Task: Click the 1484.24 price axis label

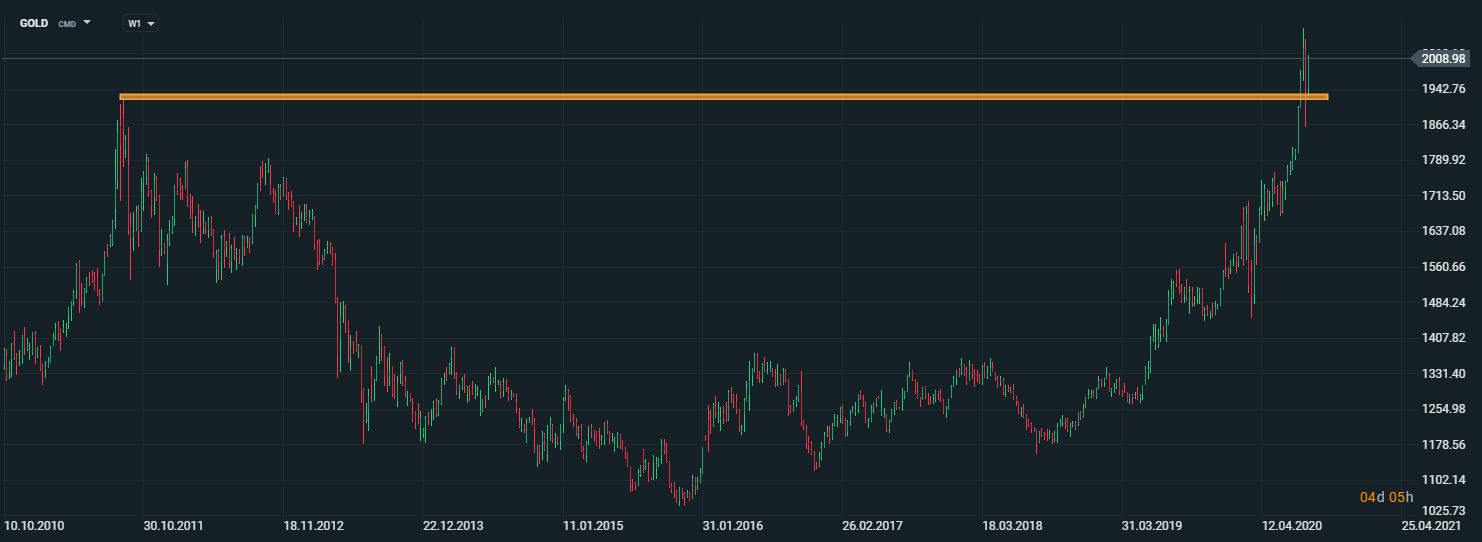Action: coord(1443,302)
